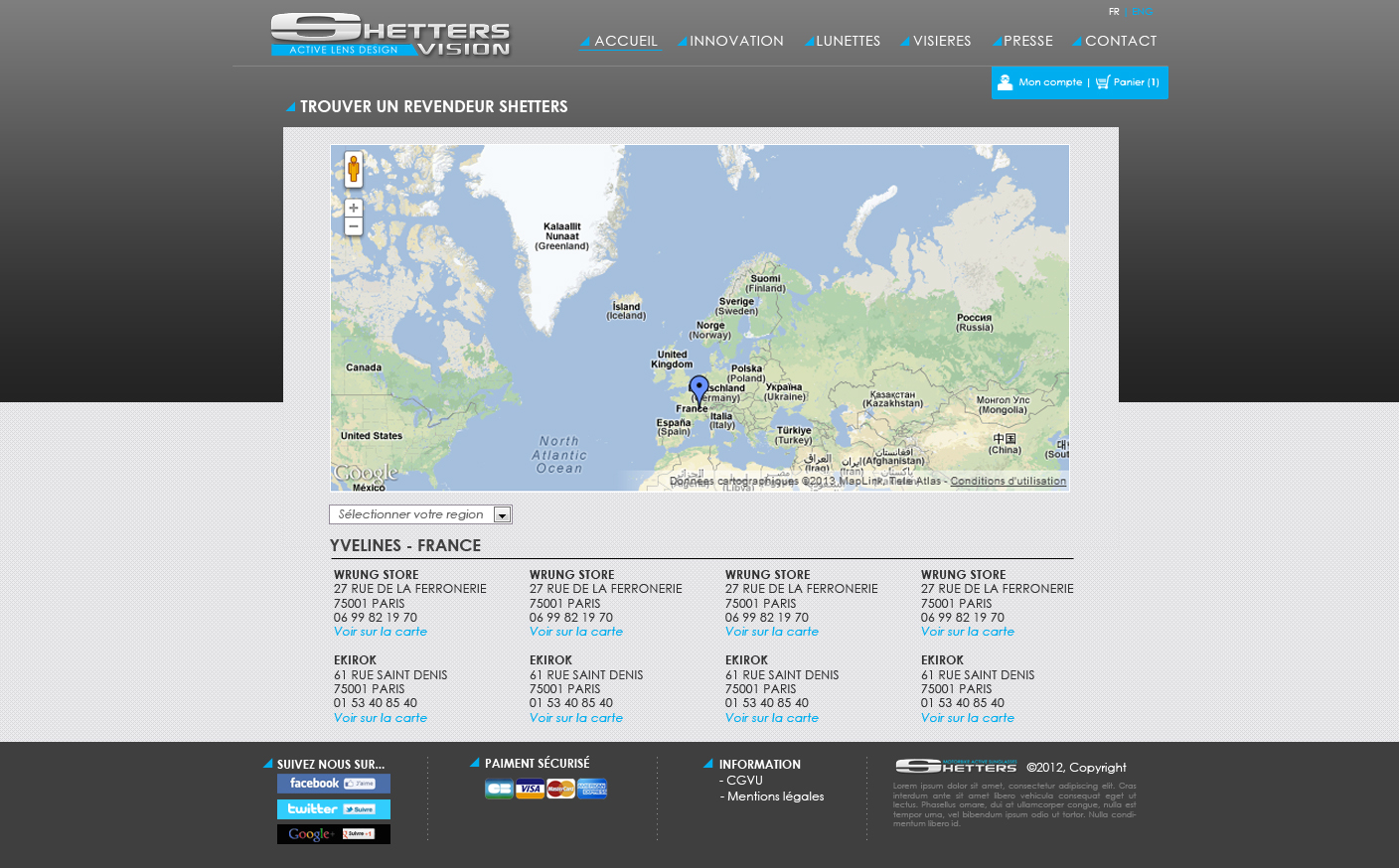Expand the Sélectionner votre region dropdown

(x=502, y=514)
